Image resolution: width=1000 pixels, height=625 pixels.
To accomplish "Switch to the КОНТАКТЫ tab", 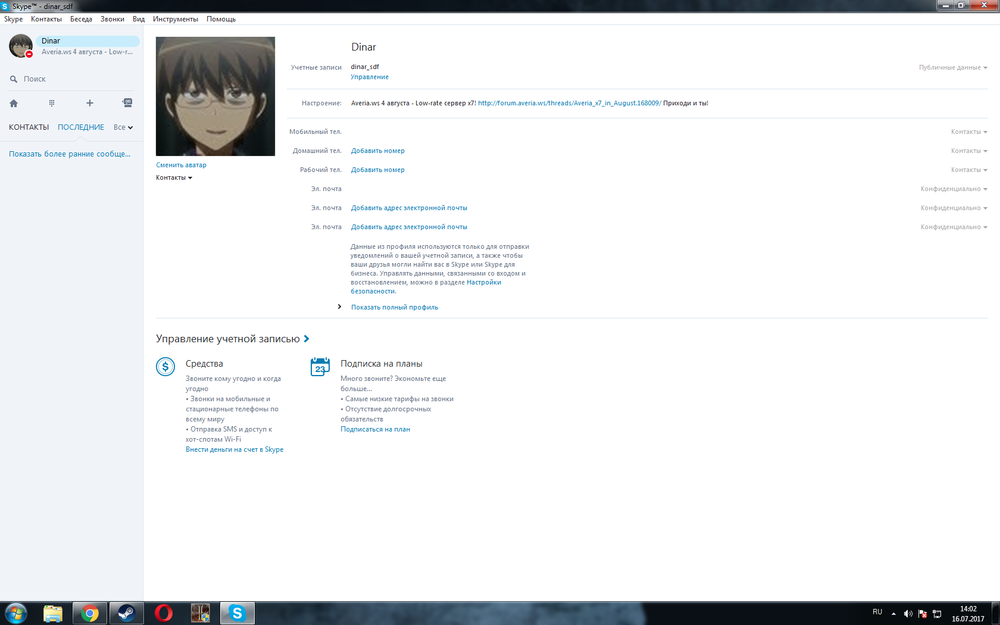I will pyautogui.click(x=29, y=128).
